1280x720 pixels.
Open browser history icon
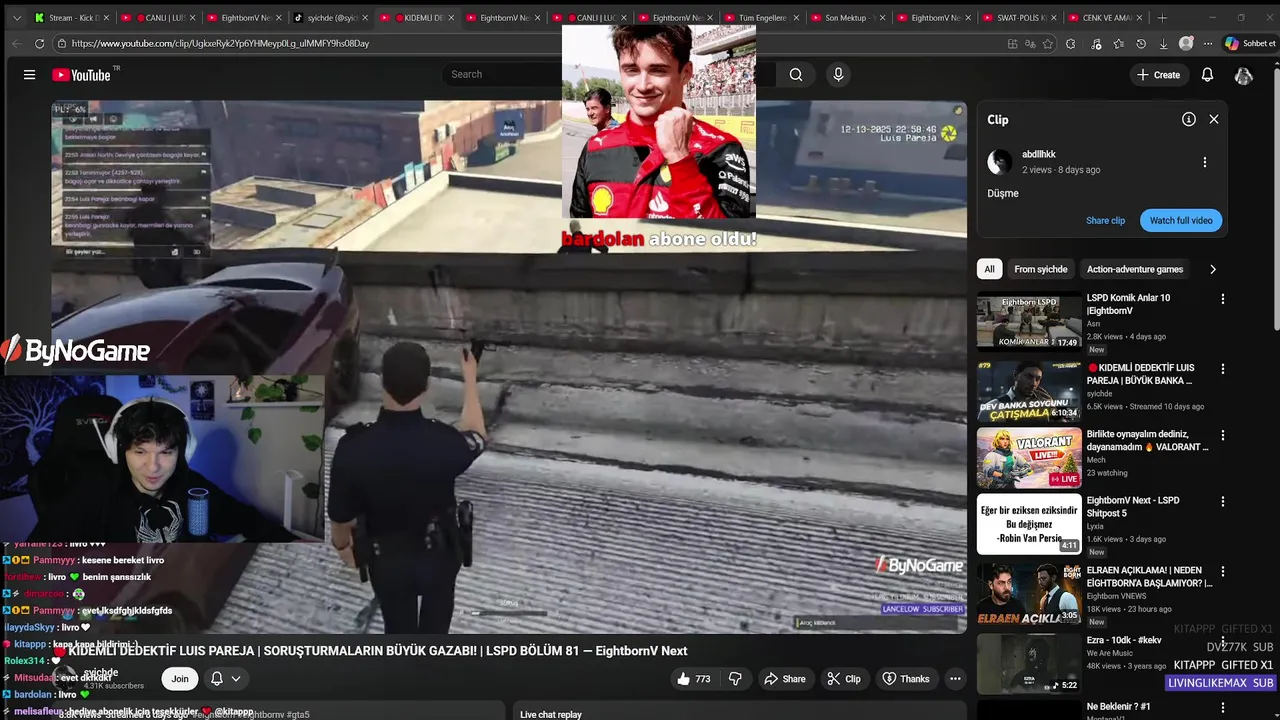[x=1141, y=43]
